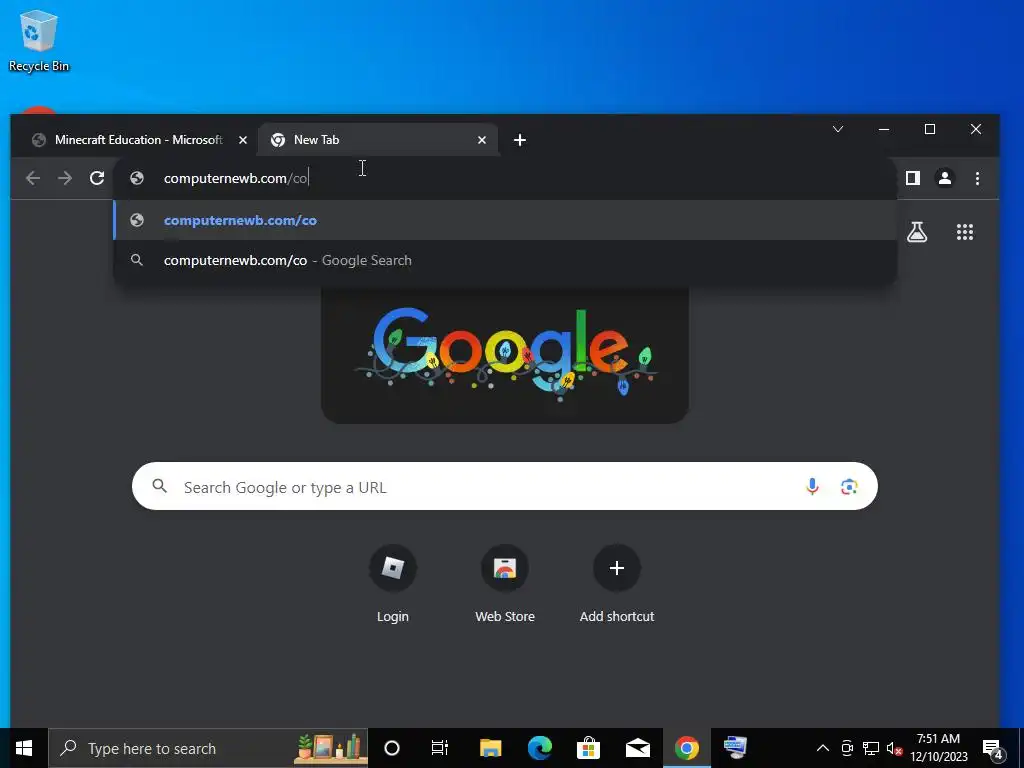Click the Search Google or type URL box
The width and height of the screenshot is (1024, 768).
505,487
